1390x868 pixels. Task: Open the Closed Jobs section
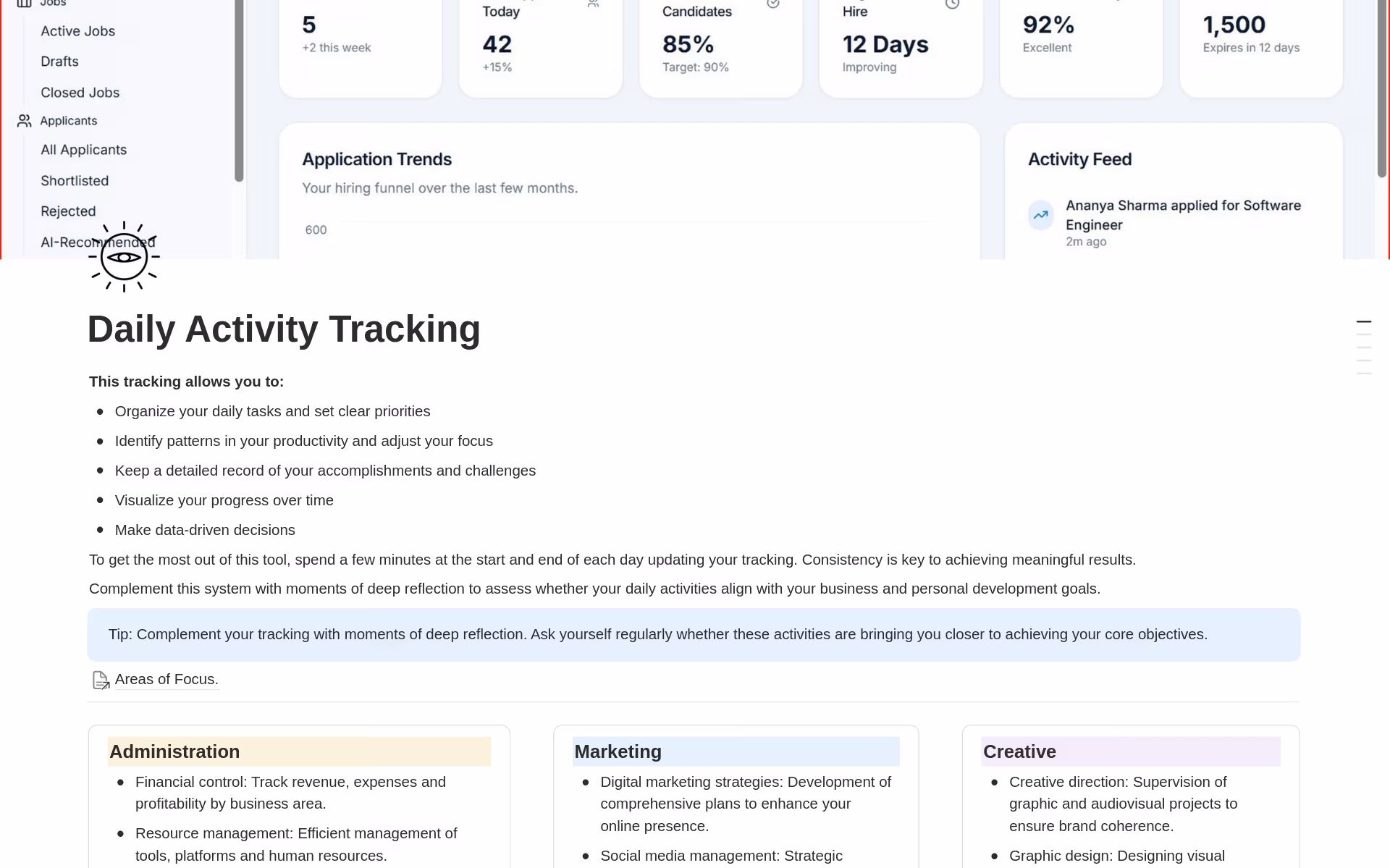click(80, 93)
